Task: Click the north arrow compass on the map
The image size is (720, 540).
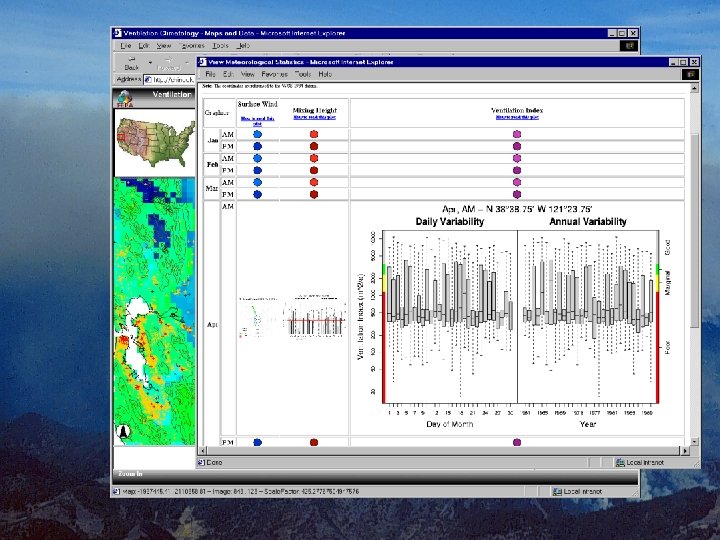Action: [x=124, y=431]
